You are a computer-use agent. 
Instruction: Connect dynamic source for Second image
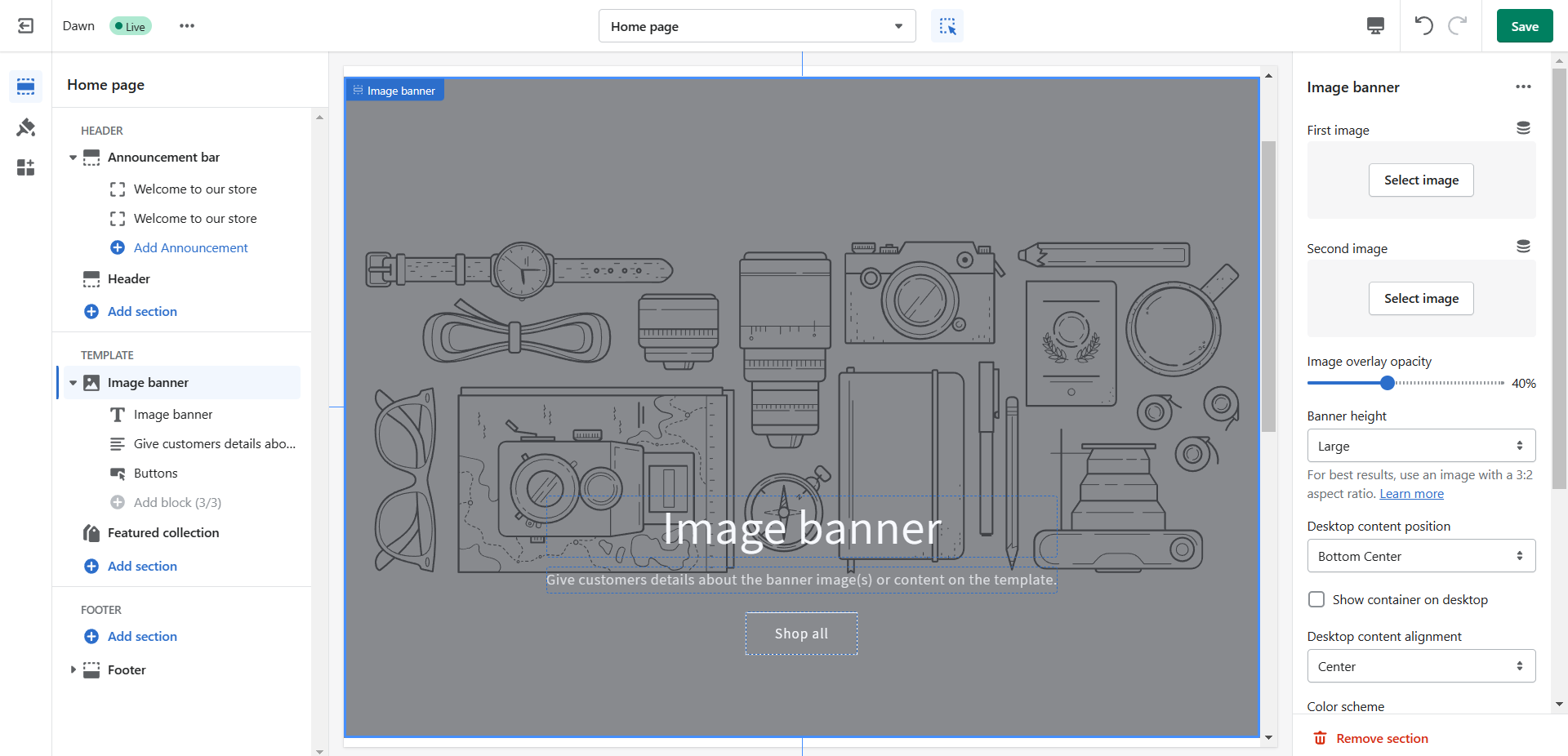coord(1523,247)
